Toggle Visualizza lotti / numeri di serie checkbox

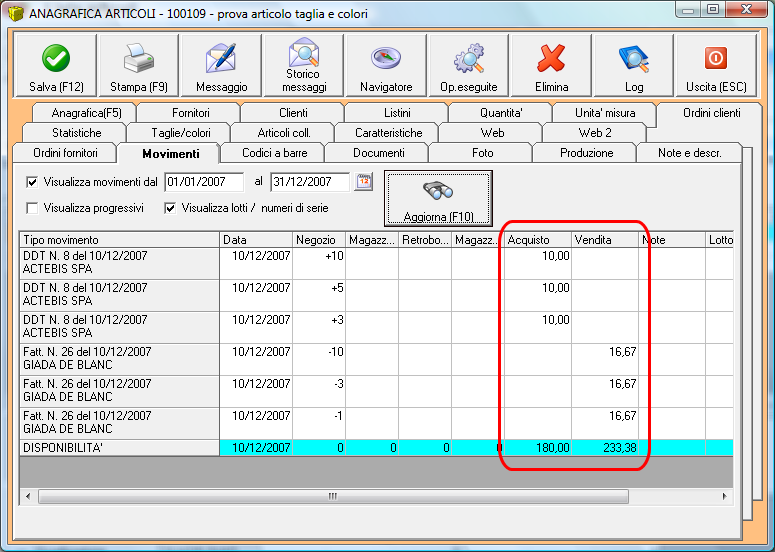pyautogui.click(x=171, y=209)
